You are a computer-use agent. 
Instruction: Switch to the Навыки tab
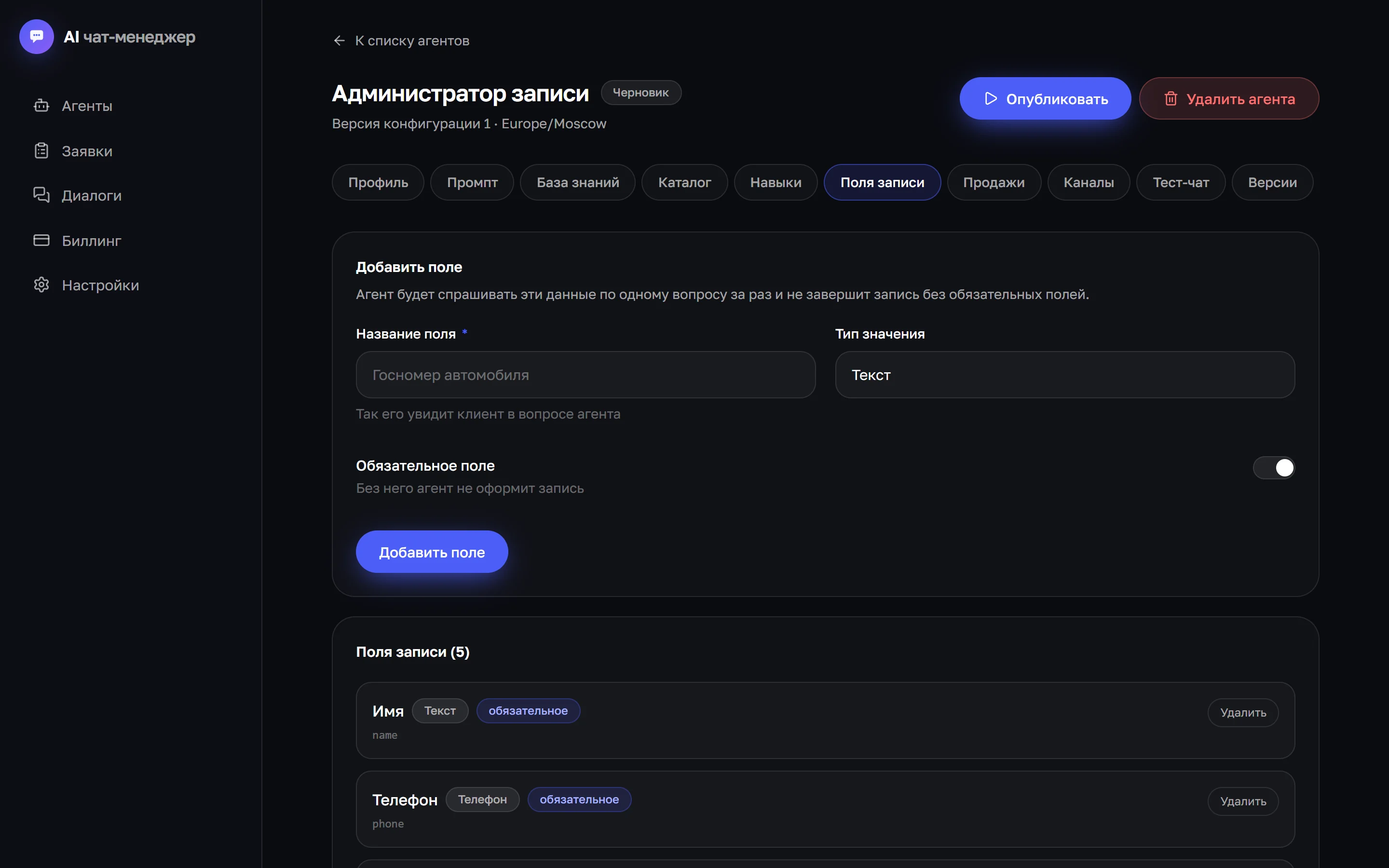[776, 183]
